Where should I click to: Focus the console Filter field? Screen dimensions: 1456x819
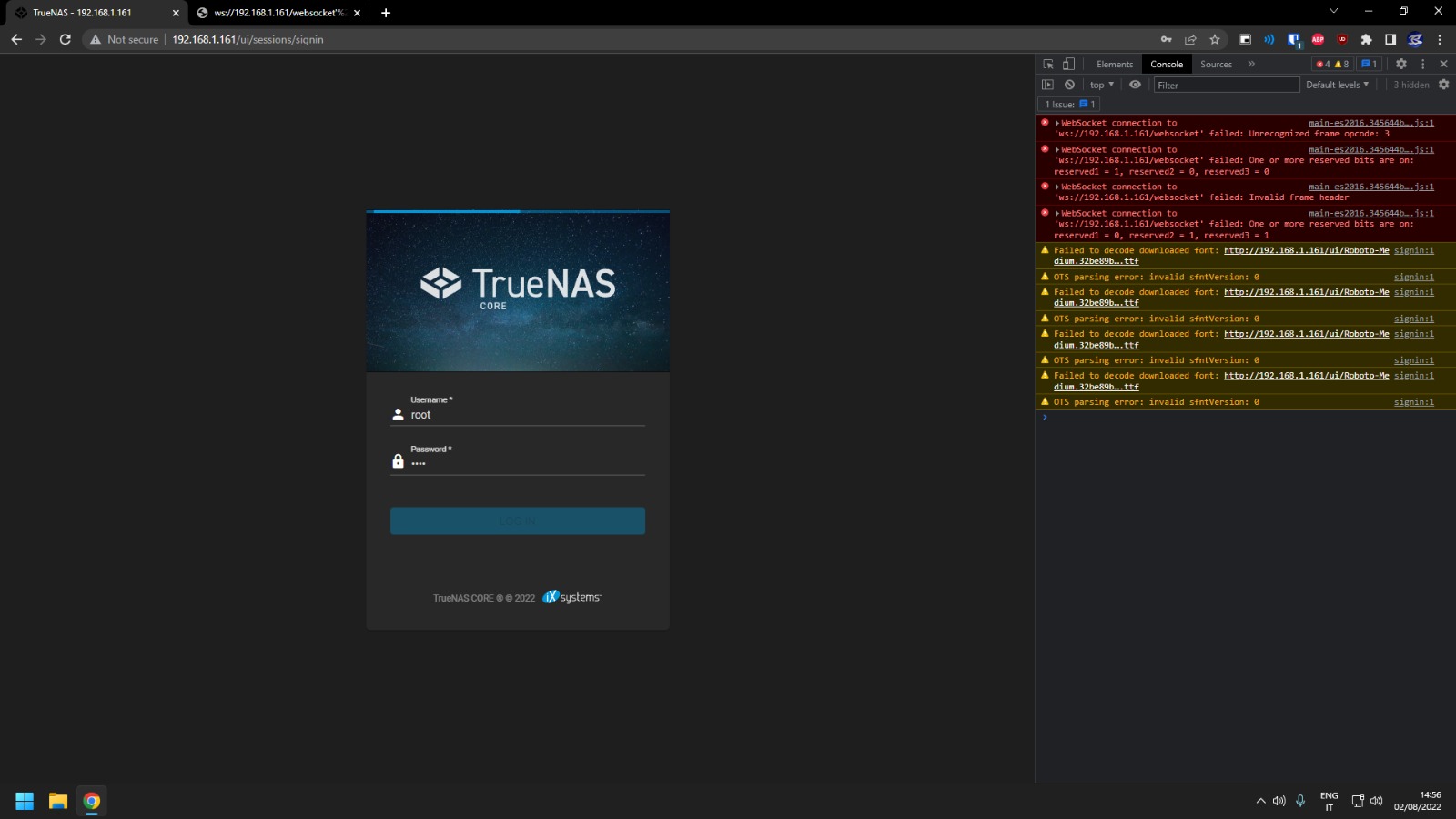point(1227,85)
